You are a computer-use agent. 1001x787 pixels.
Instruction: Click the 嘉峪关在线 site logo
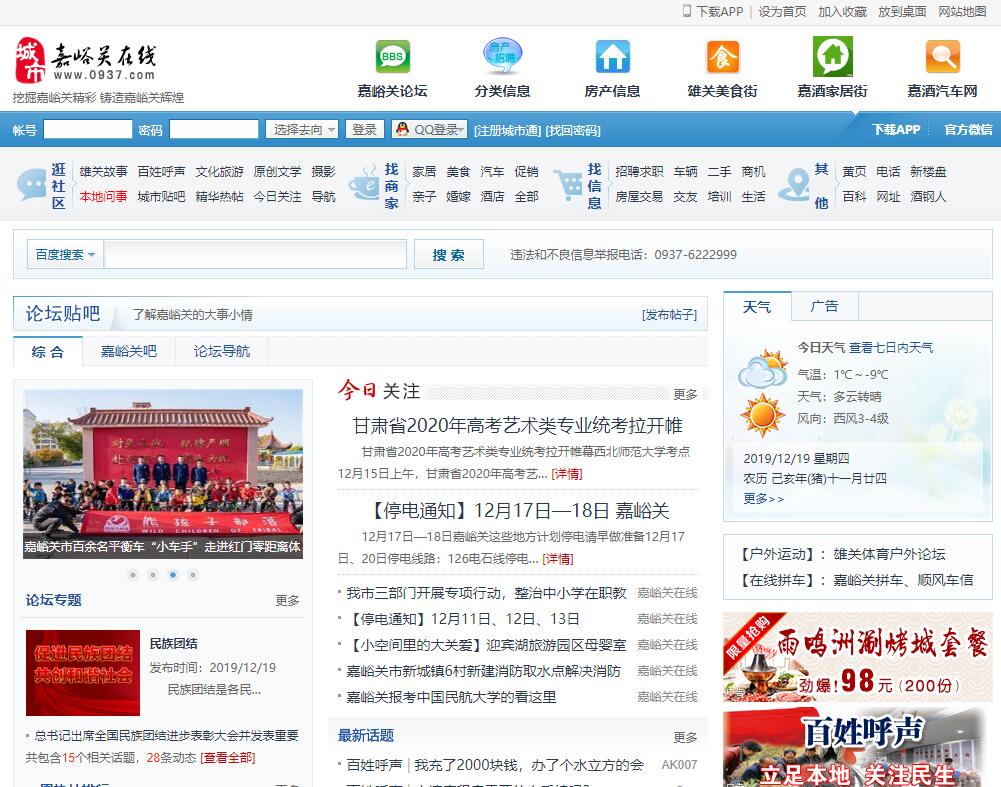(x=86, y=61)
